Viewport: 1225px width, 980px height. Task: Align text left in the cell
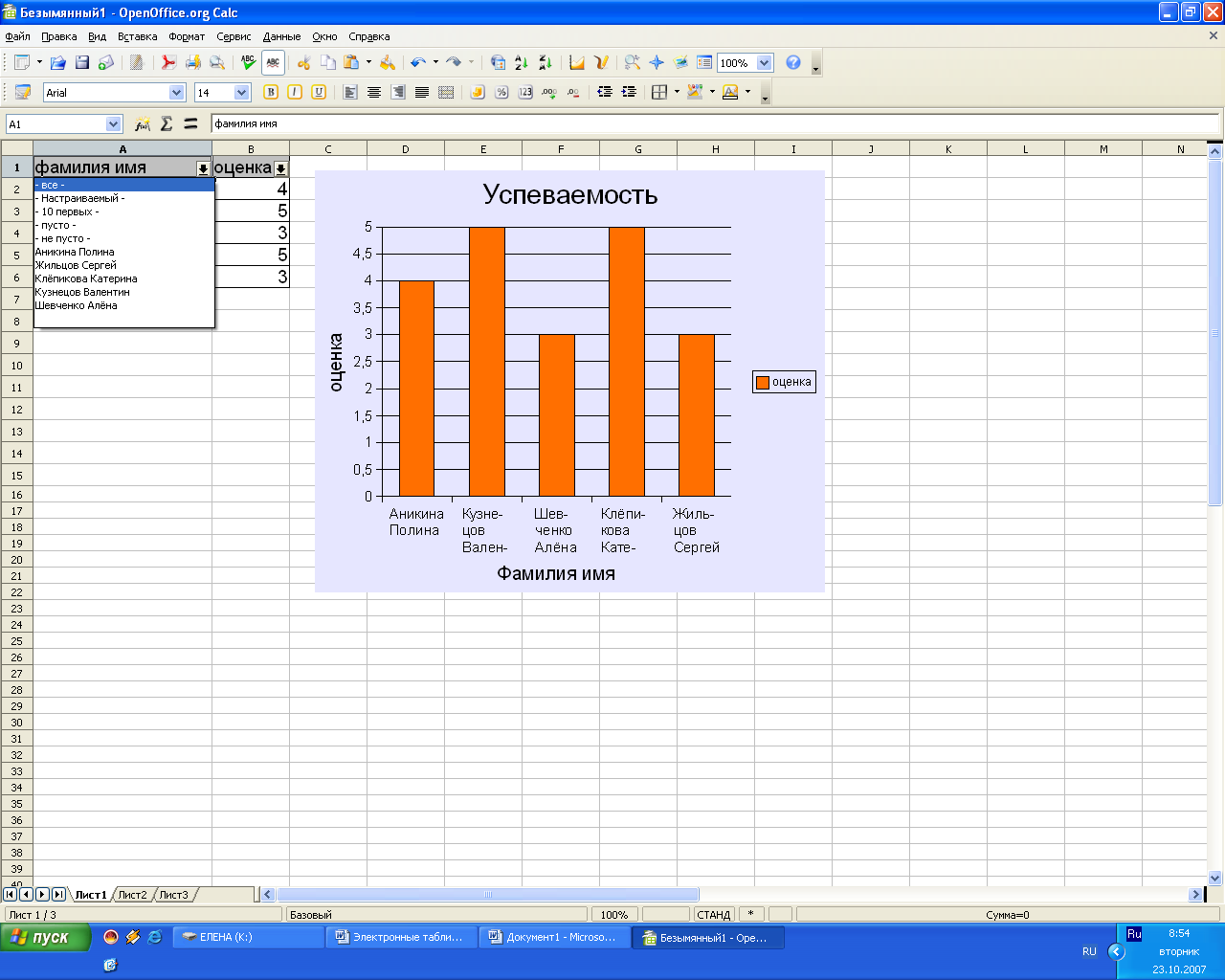click(x=350, y=93)
